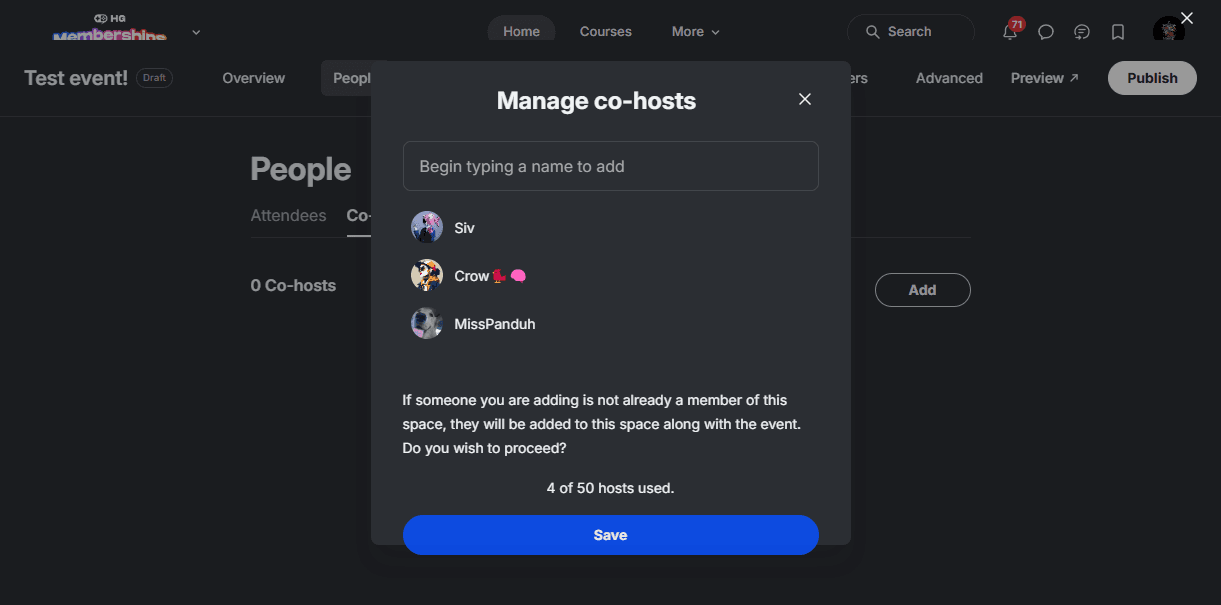Click Crow's avatar in the list
Viewport: 1221px width, 605px height.
coord(427,275)
